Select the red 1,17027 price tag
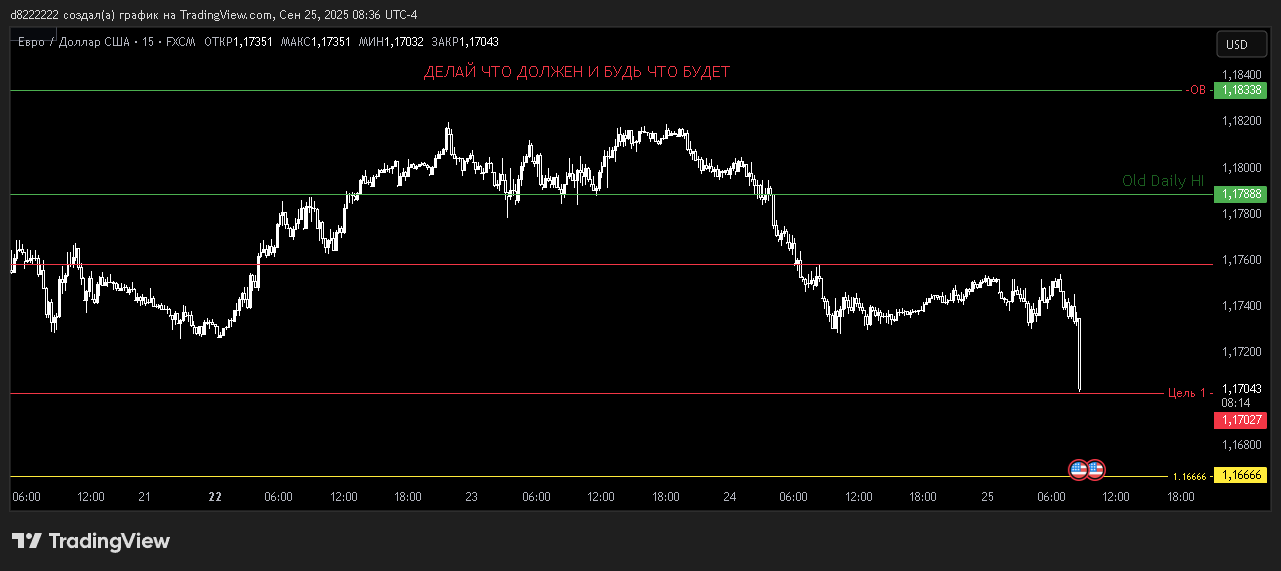 1240,420
